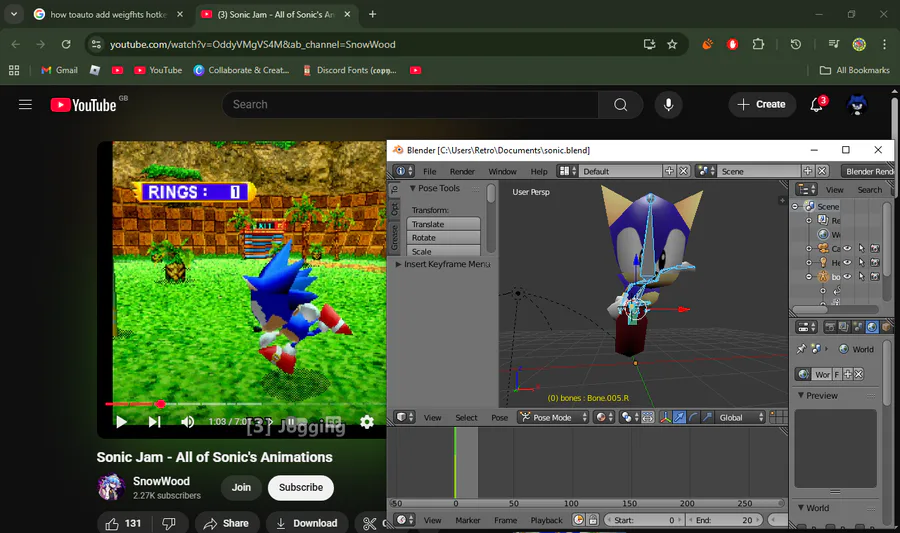Add a new screen layout next to Default
This screenshot has height=533, width=900.
pyautogui.click(x=669, y=171)
